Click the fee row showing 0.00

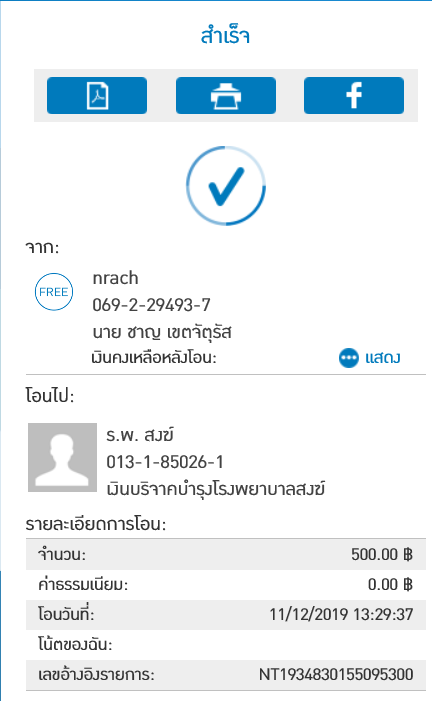coord(226,585)
